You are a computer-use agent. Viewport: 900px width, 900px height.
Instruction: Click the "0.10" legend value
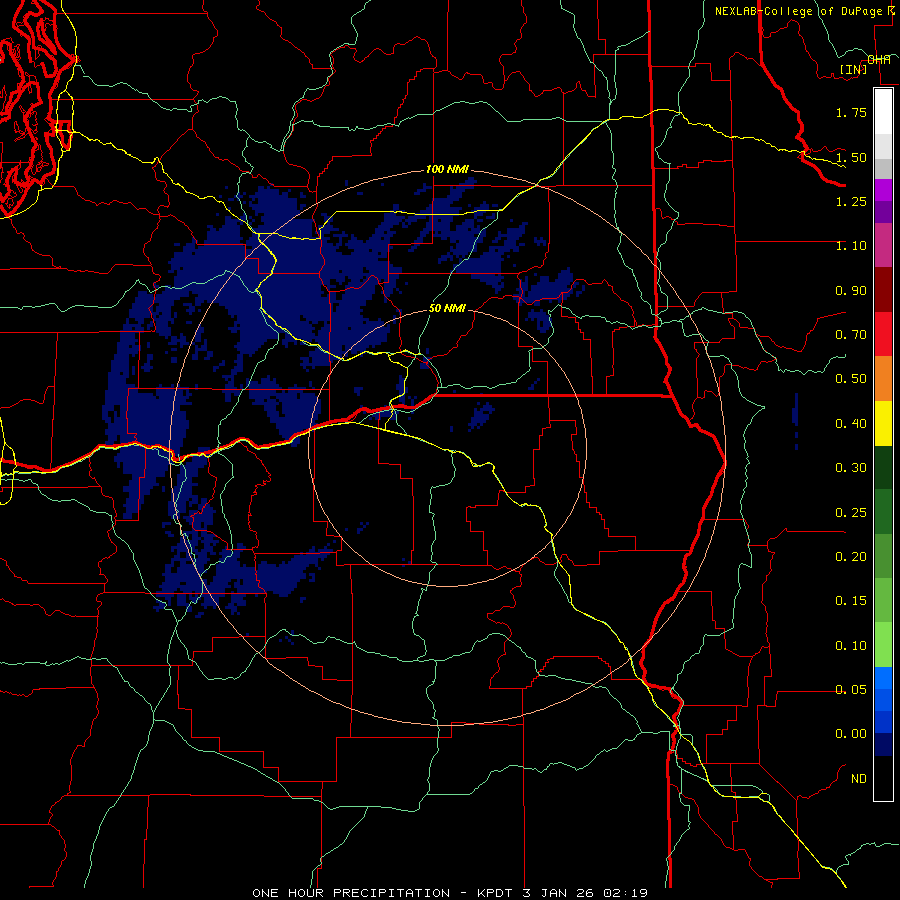851,646
